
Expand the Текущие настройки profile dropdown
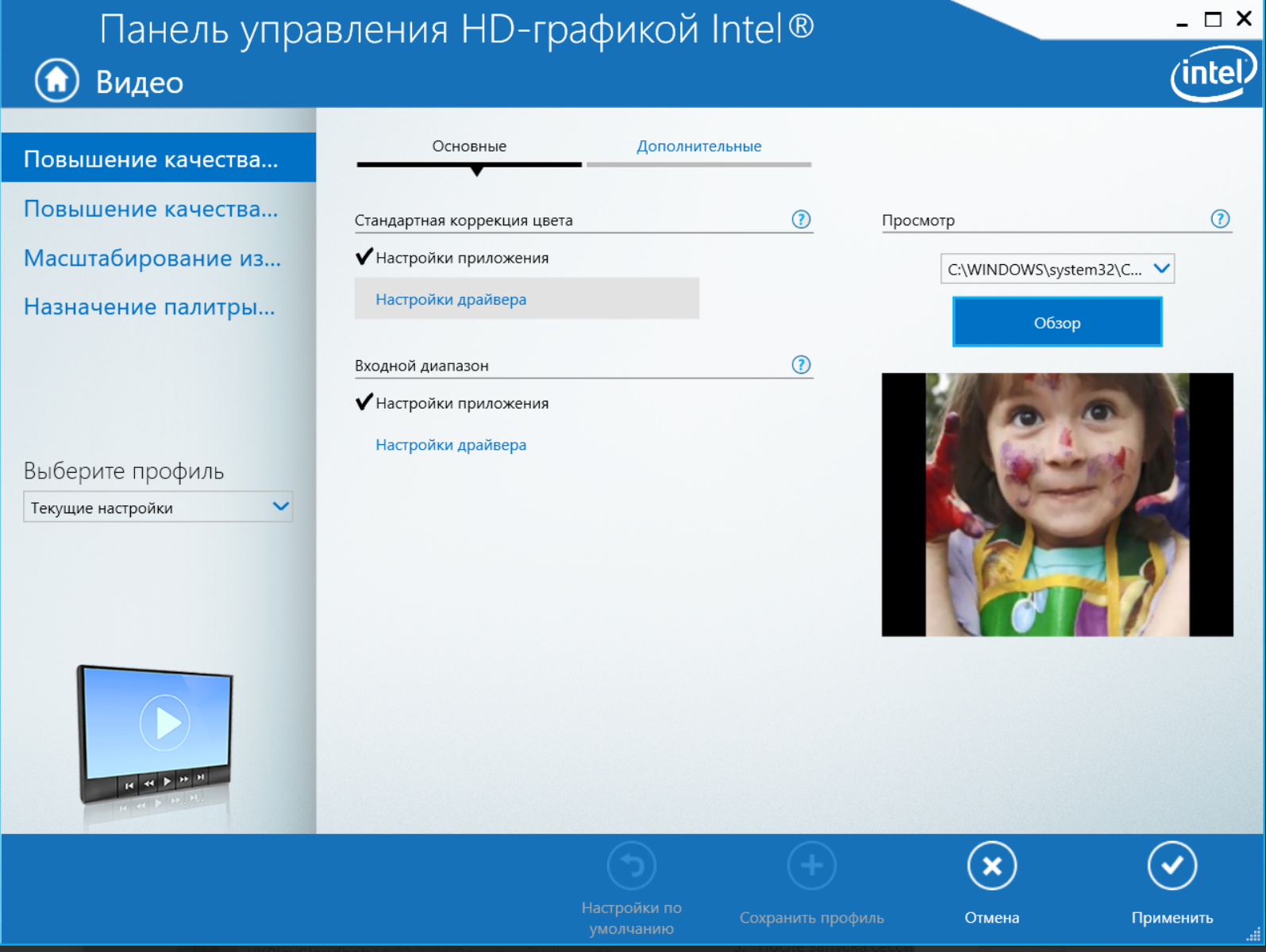click(158, 507)
